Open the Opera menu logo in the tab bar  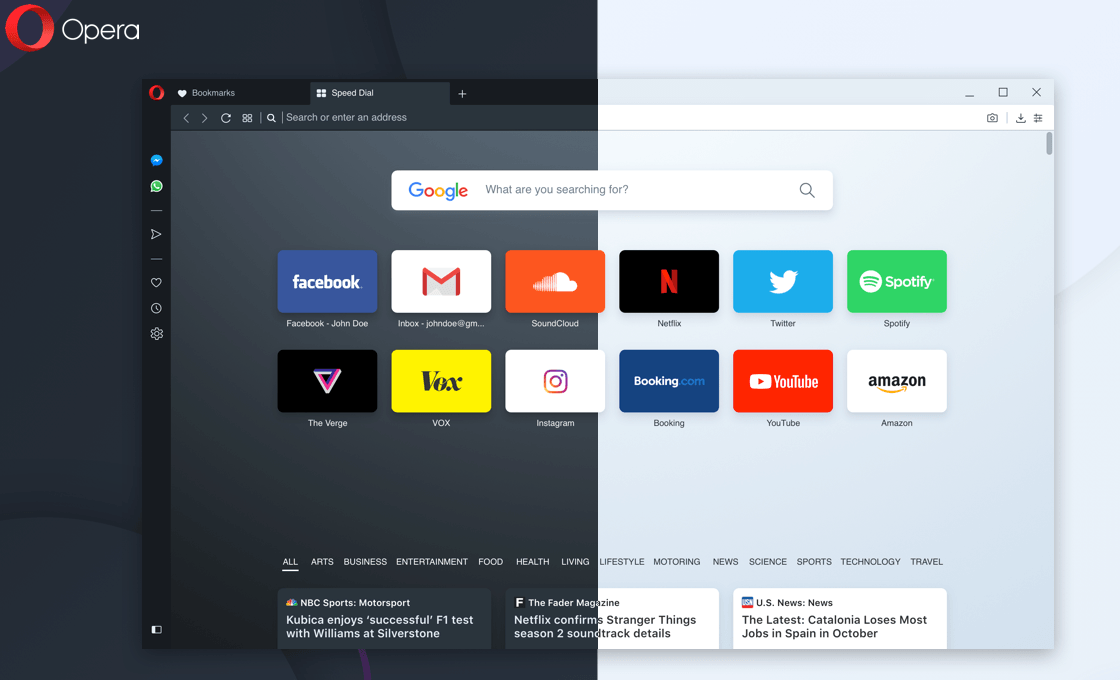(156, 93)
